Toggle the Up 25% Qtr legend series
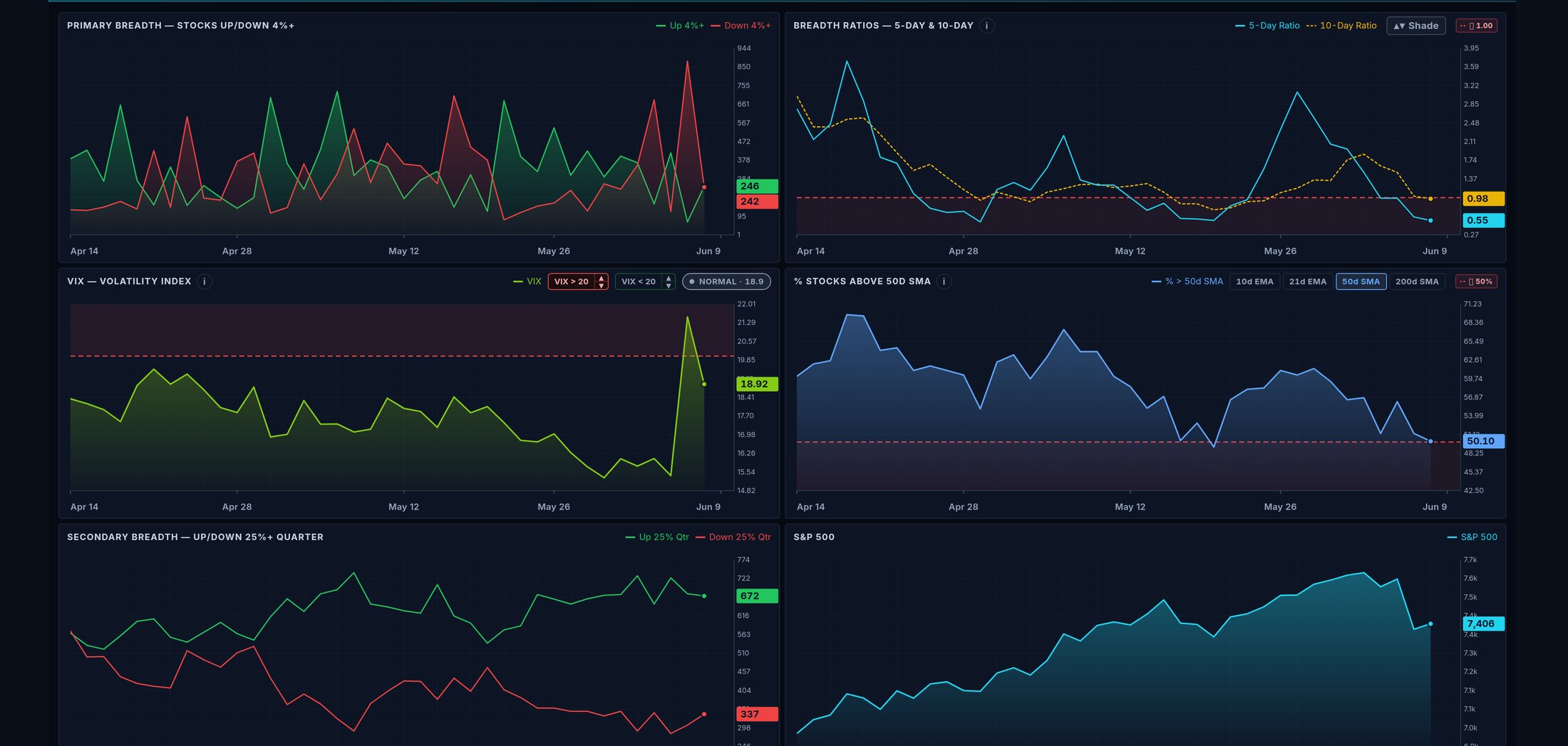Image resolution: width=1568 pixels, height=746 pixels. (656, 537)
